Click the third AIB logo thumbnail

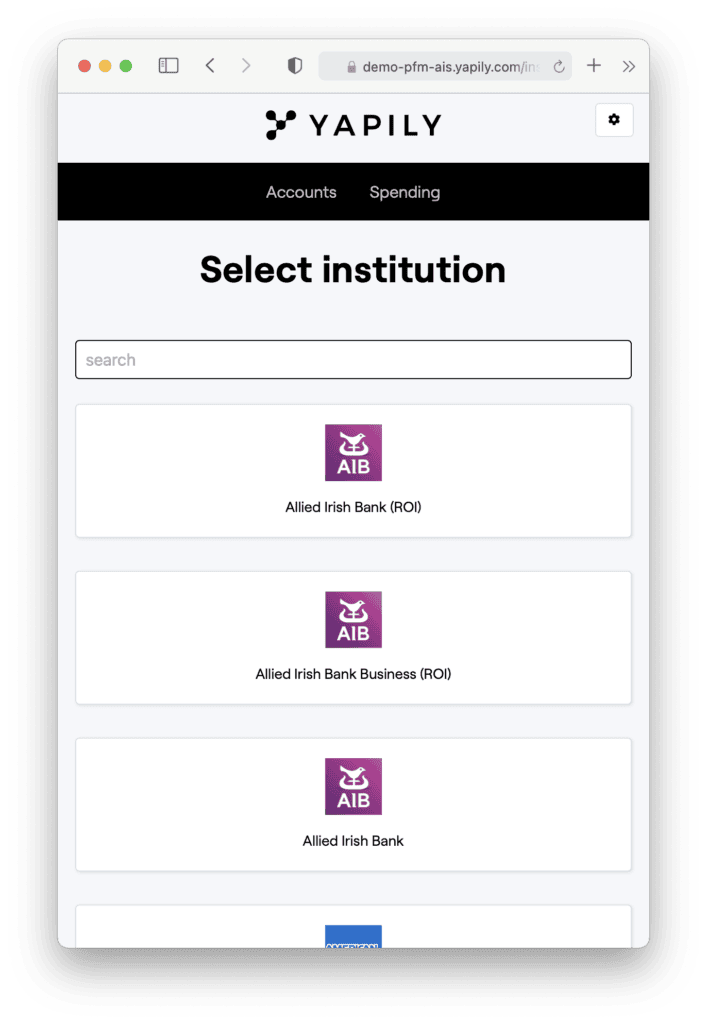[353, 787]
